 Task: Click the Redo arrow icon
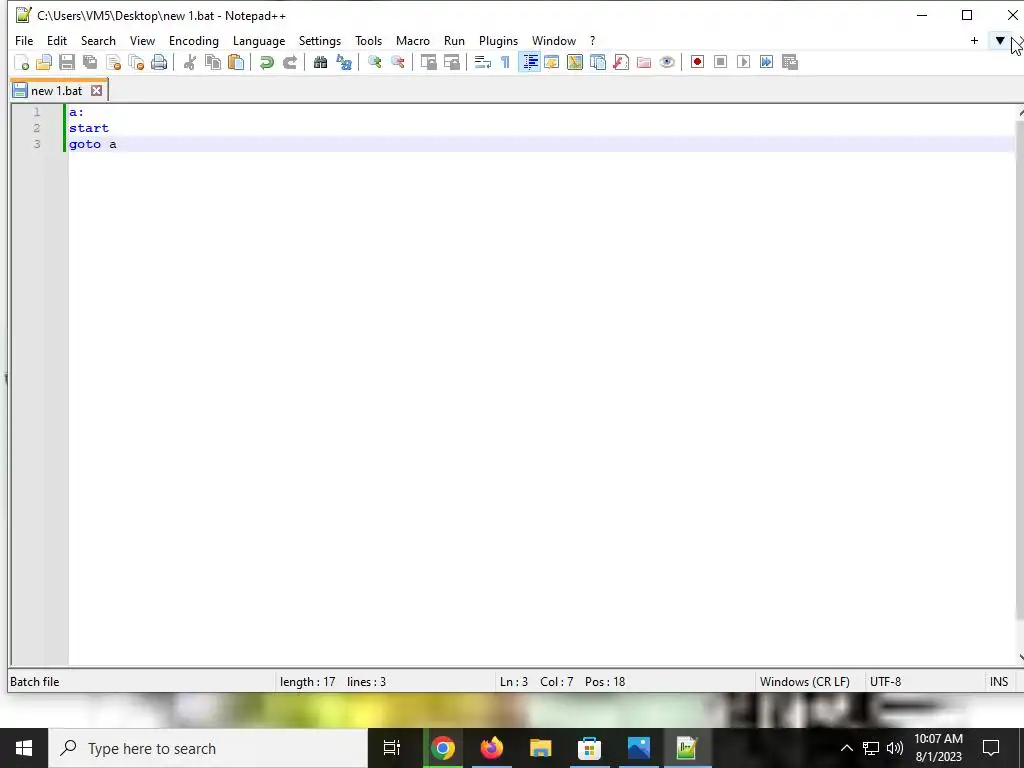[x=289, y=62]
